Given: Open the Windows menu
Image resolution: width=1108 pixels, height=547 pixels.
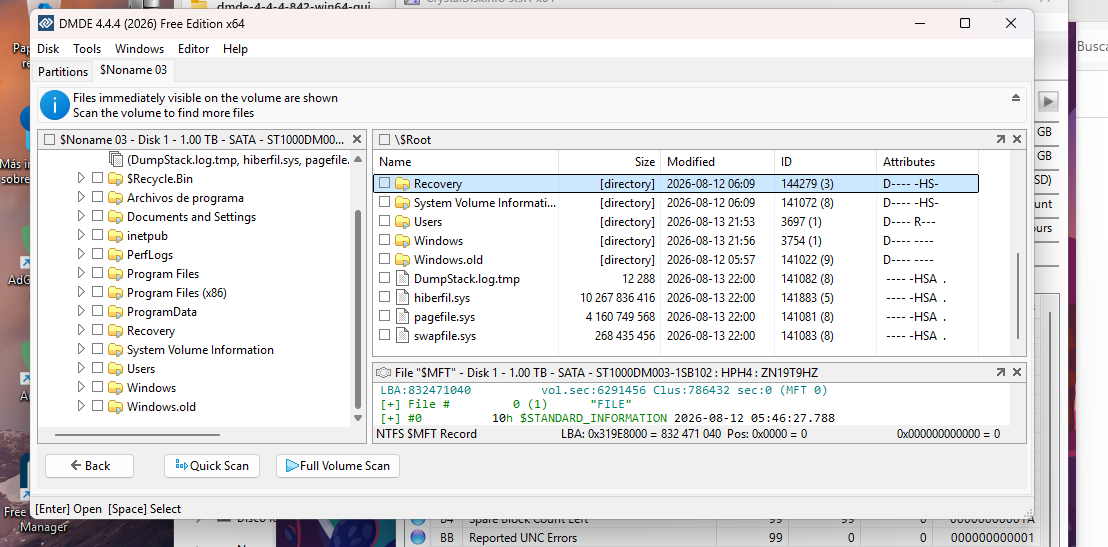Looking at the screenshot, I should pyautogui.click(x=139, y=49).
